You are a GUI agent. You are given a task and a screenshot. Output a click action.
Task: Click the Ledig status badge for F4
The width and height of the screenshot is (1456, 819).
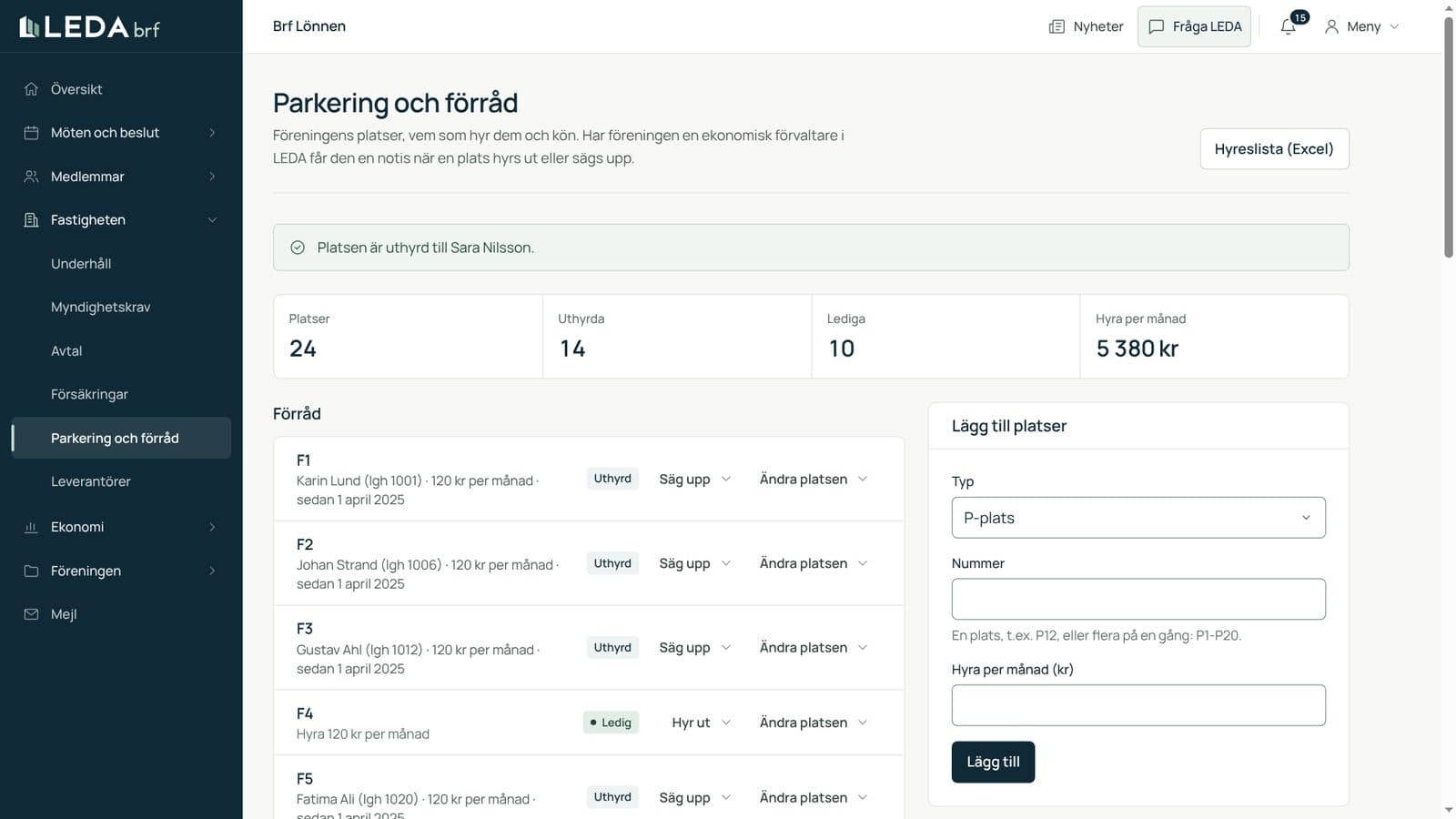click(x=611, y=723)
